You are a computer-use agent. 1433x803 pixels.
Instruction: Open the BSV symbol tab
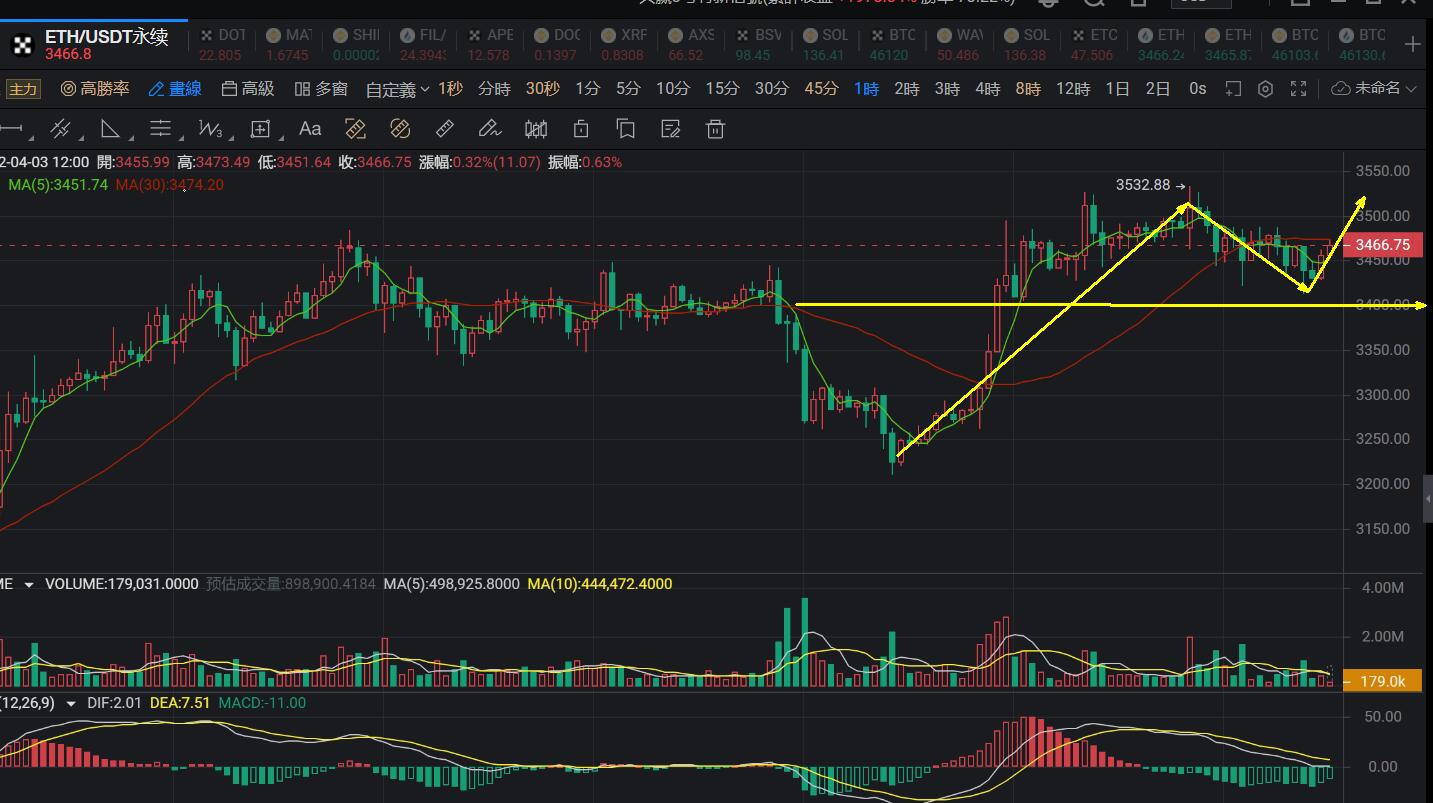(x=758, y=45)
